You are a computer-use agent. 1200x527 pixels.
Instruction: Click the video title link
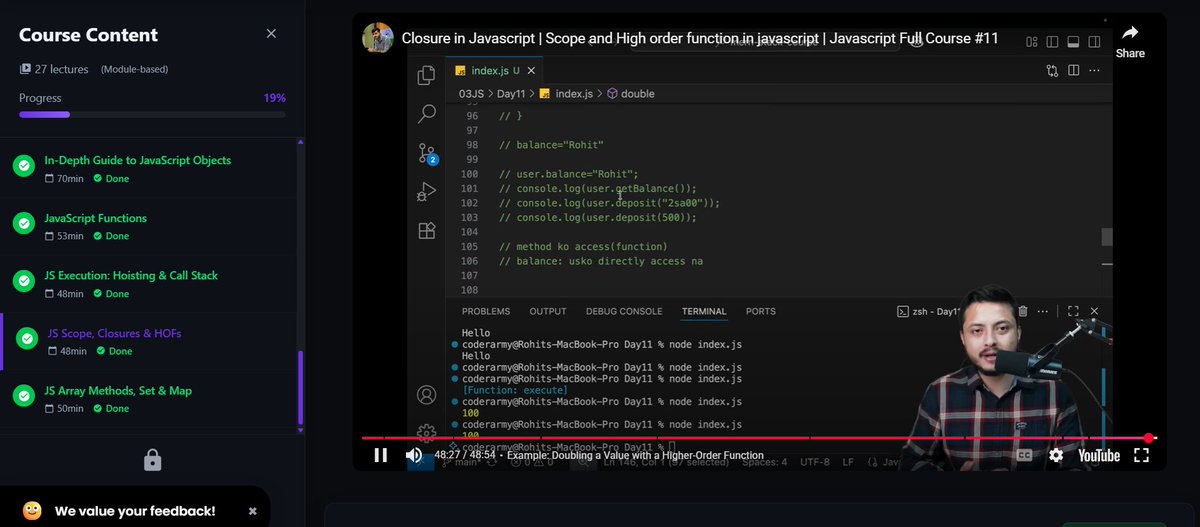(x=700, y=38)
